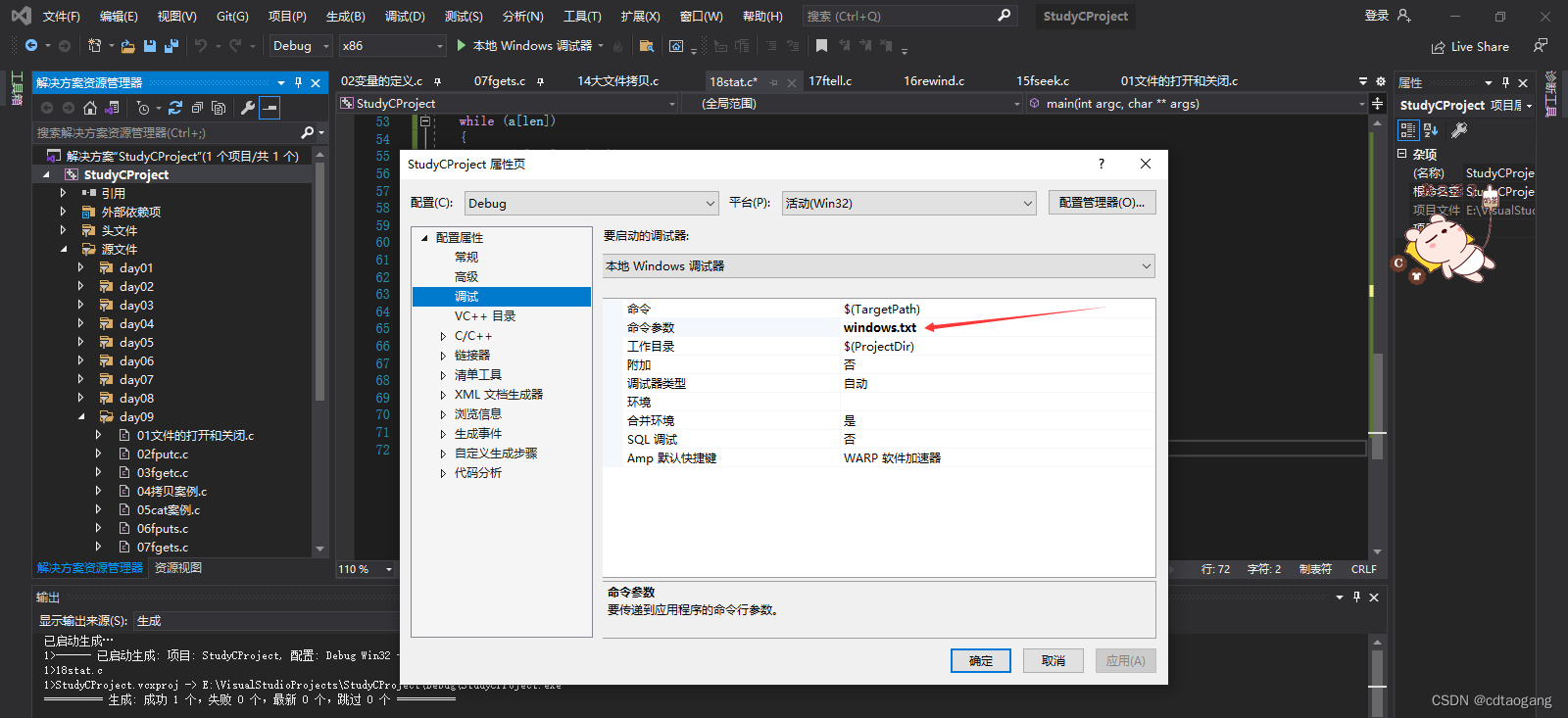Click the open file folder icon
This screenshot has width=1568, height=718.
click(127, 46)
